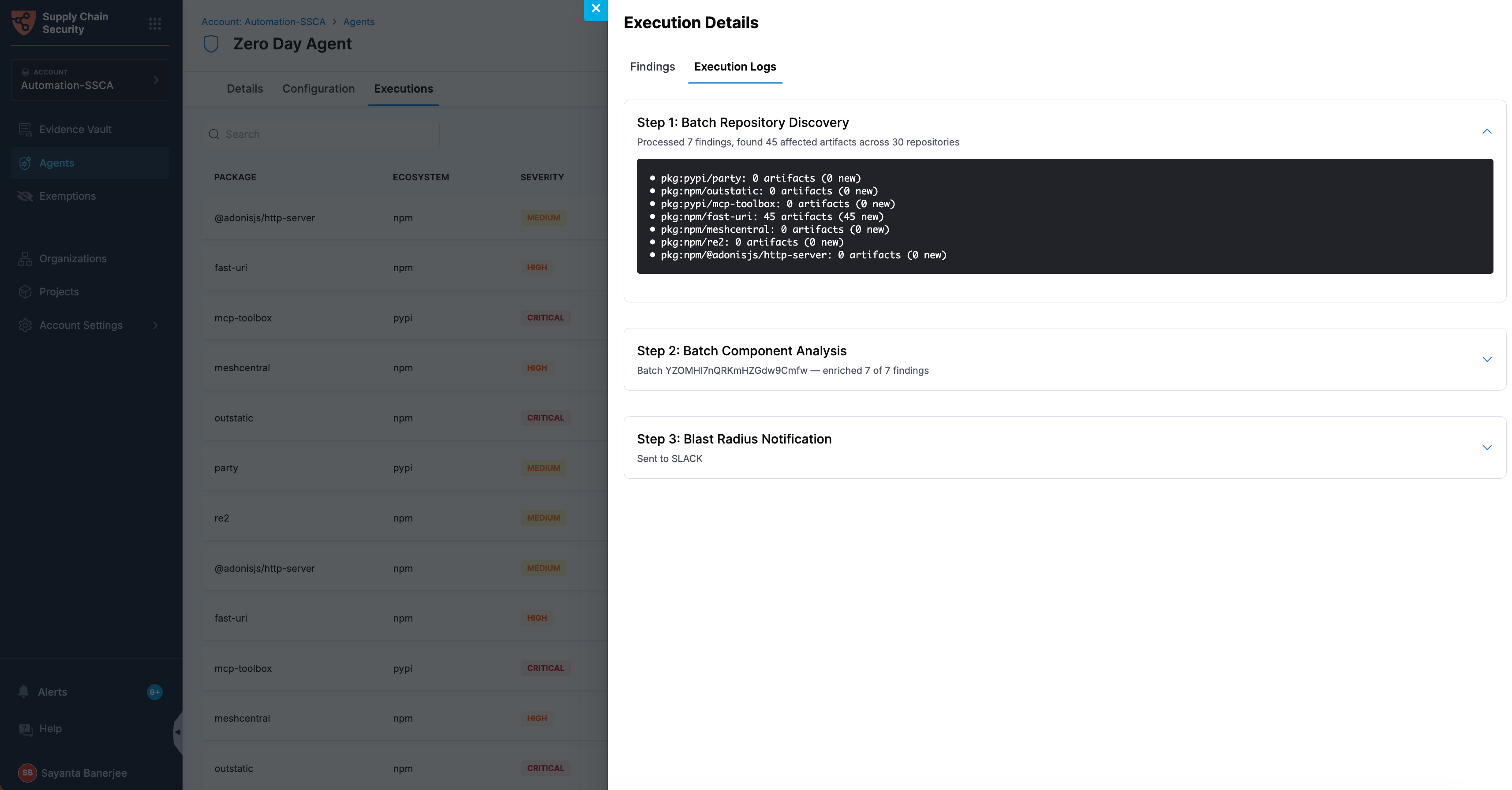Viewport: 1512px width, 790px height.
Task: Open the Configuration tab
Action: (x=318, y=89)
